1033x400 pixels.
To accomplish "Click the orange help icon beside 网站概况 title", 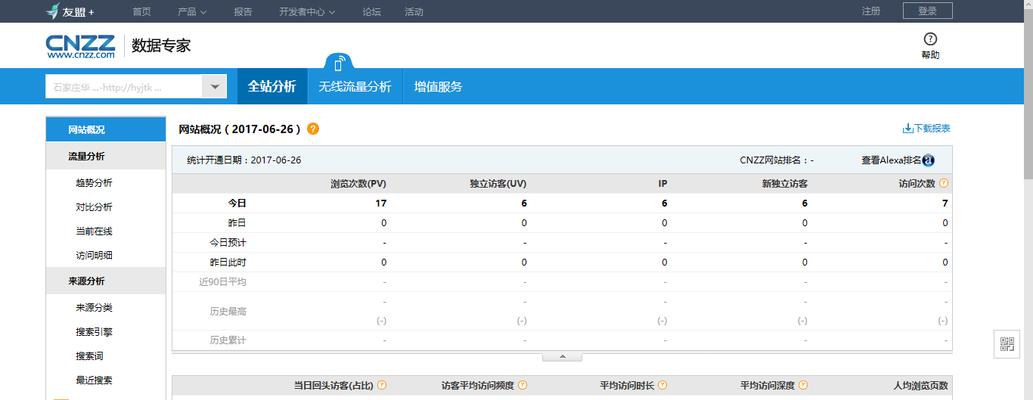I will click(x=313, y=129).
